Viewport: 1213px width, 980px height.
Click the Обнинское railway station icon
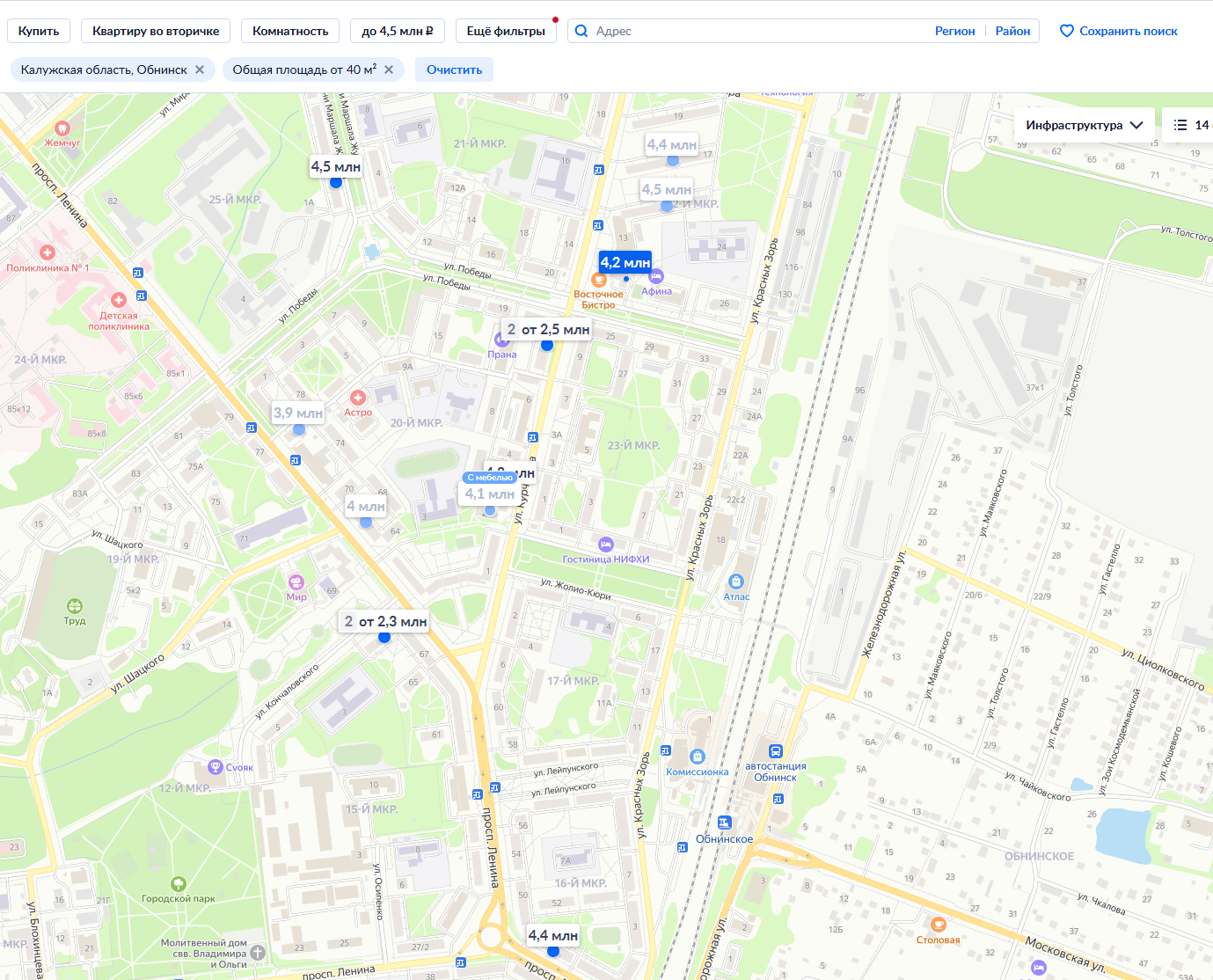[x=724, y=823]
